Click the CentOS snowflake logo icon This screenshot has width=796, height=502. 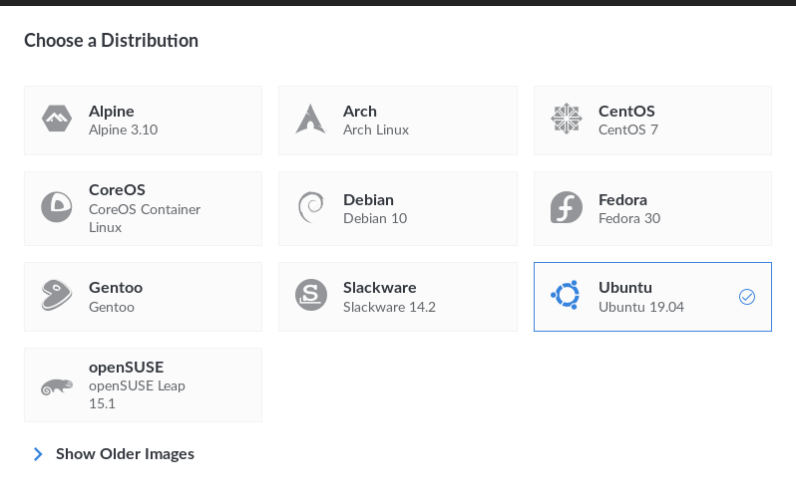[x=566, y=119]
